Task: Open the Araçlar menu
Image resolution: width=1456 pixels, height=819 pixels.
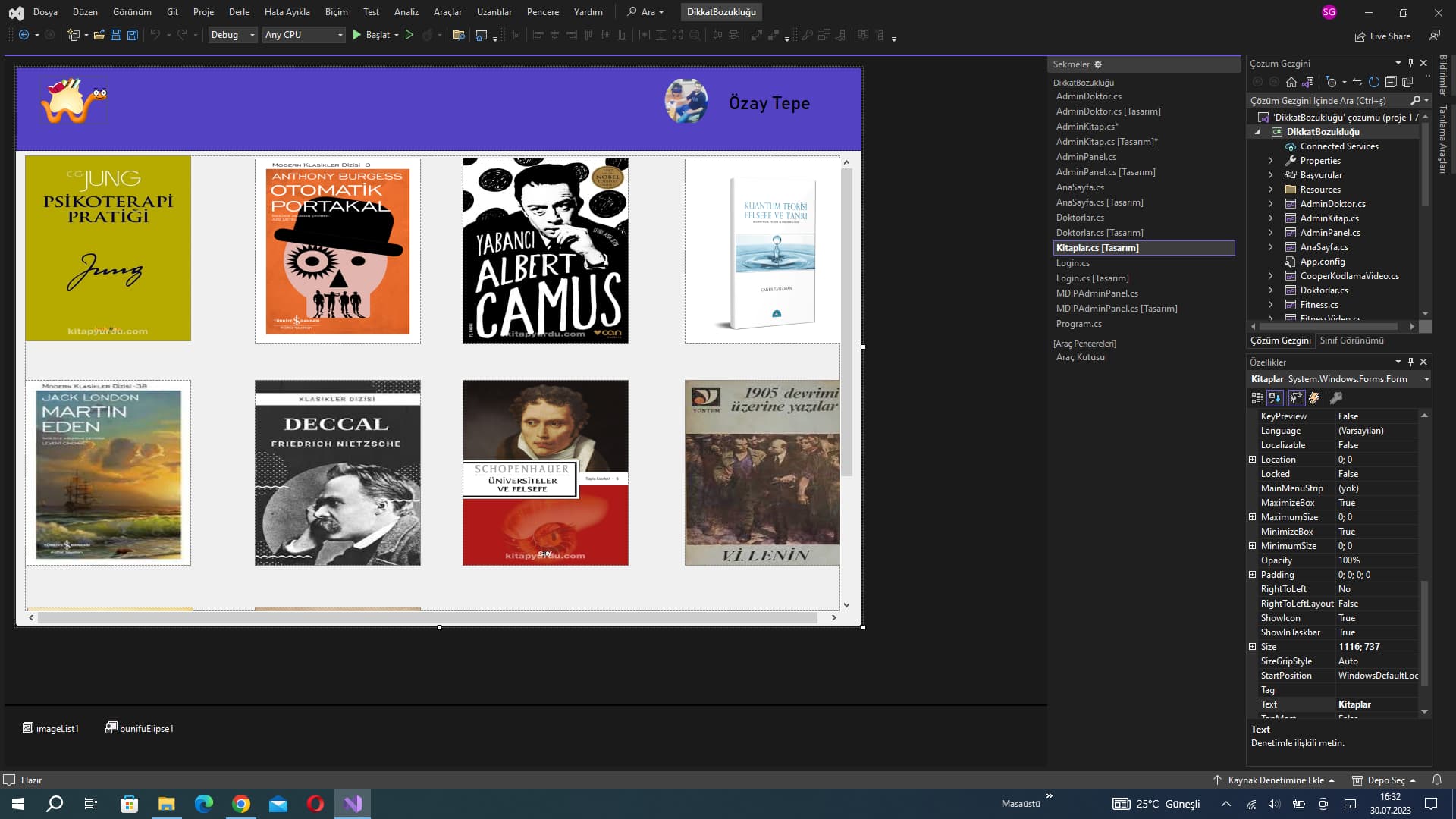Action: coord(447,12)
